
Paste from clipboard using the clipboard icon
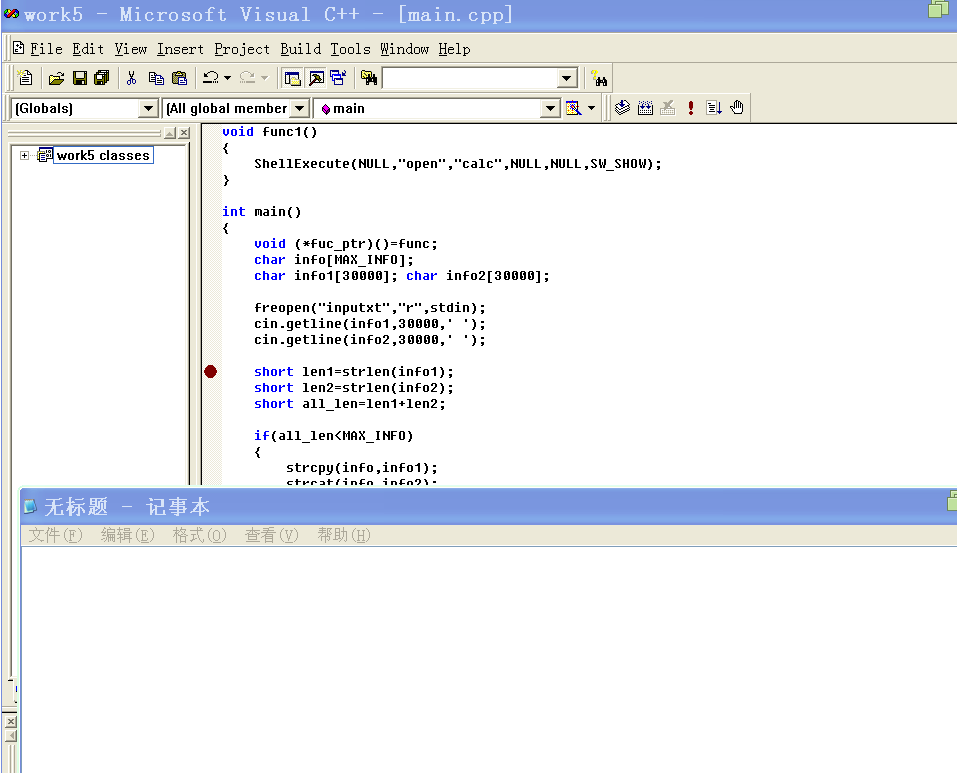(x=180, y=77)
